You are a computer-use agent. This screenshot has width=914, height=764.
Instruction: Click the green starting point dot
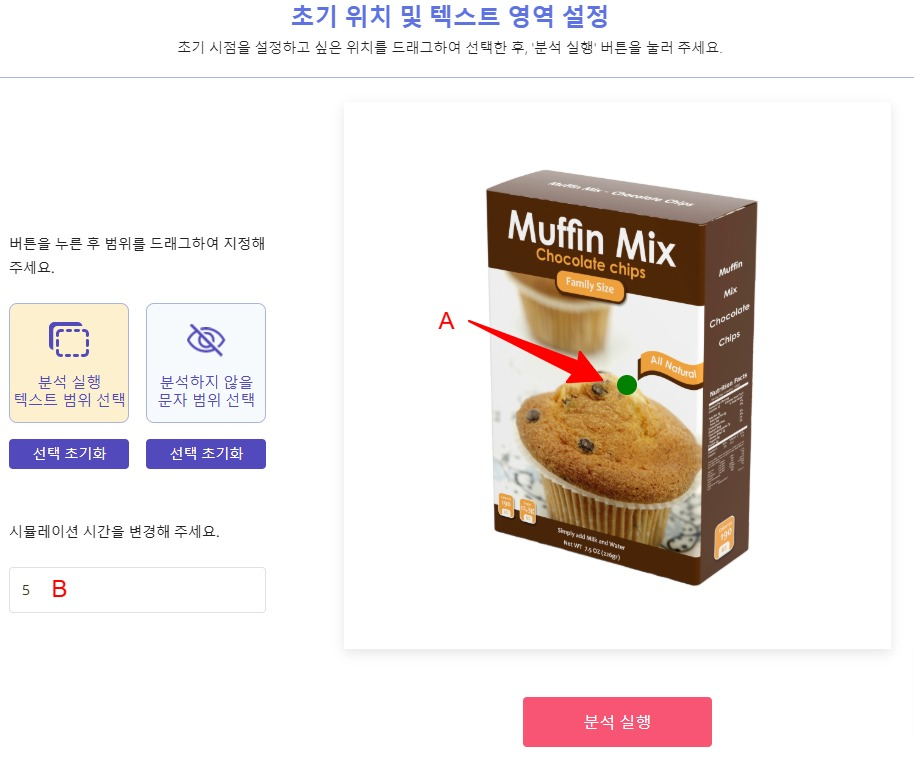click(x=627, y=385)
